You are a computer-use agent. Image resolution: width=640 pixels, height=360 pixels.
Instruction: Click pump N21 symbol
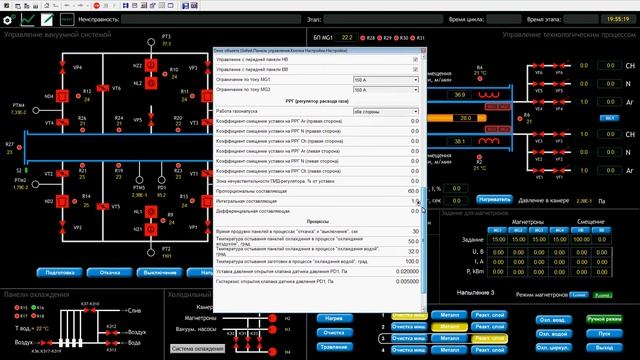[x=151, y=229]
